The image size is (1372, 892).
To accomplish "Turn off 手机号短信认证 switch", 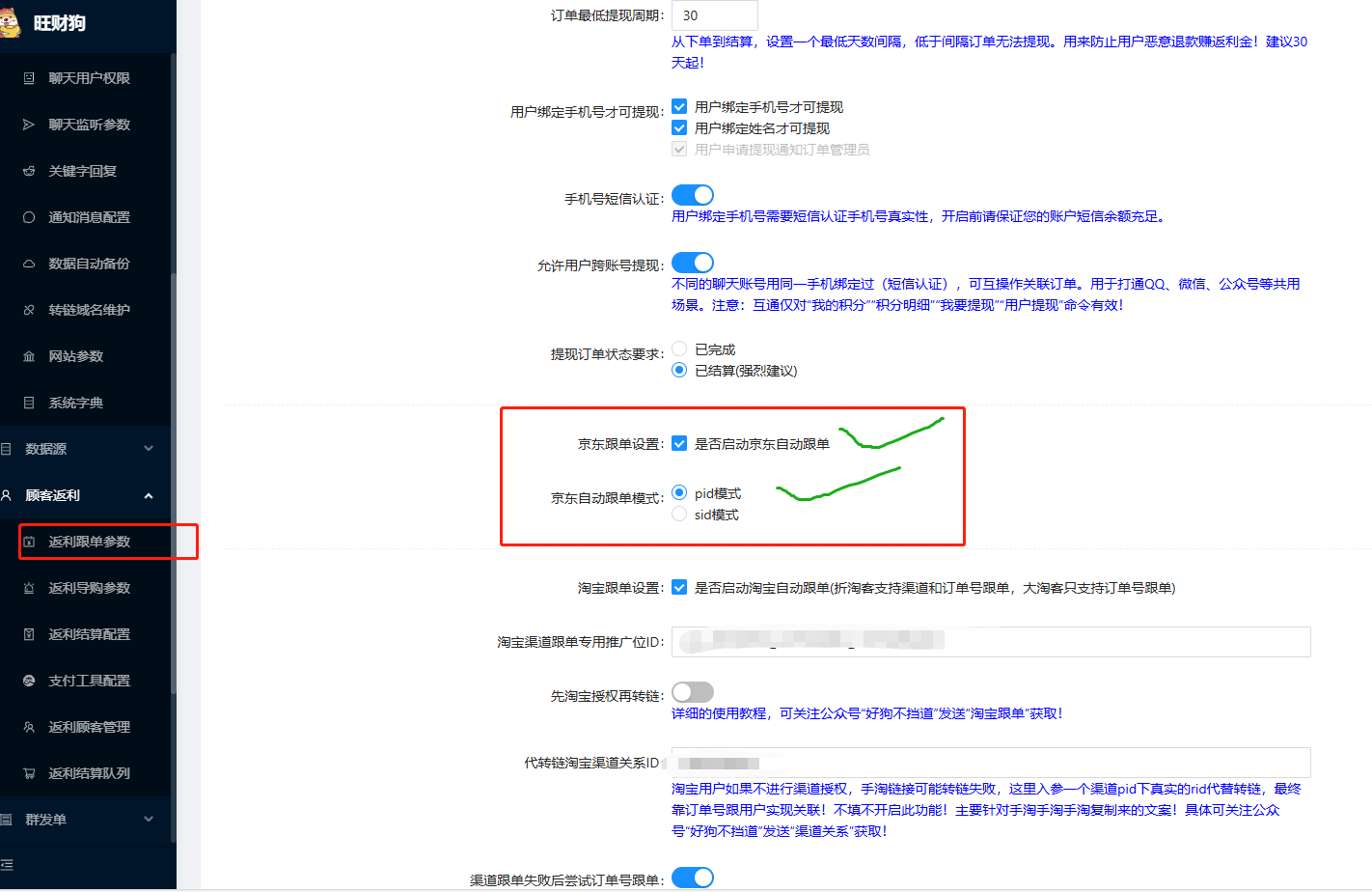I will (x=692, y=196).
